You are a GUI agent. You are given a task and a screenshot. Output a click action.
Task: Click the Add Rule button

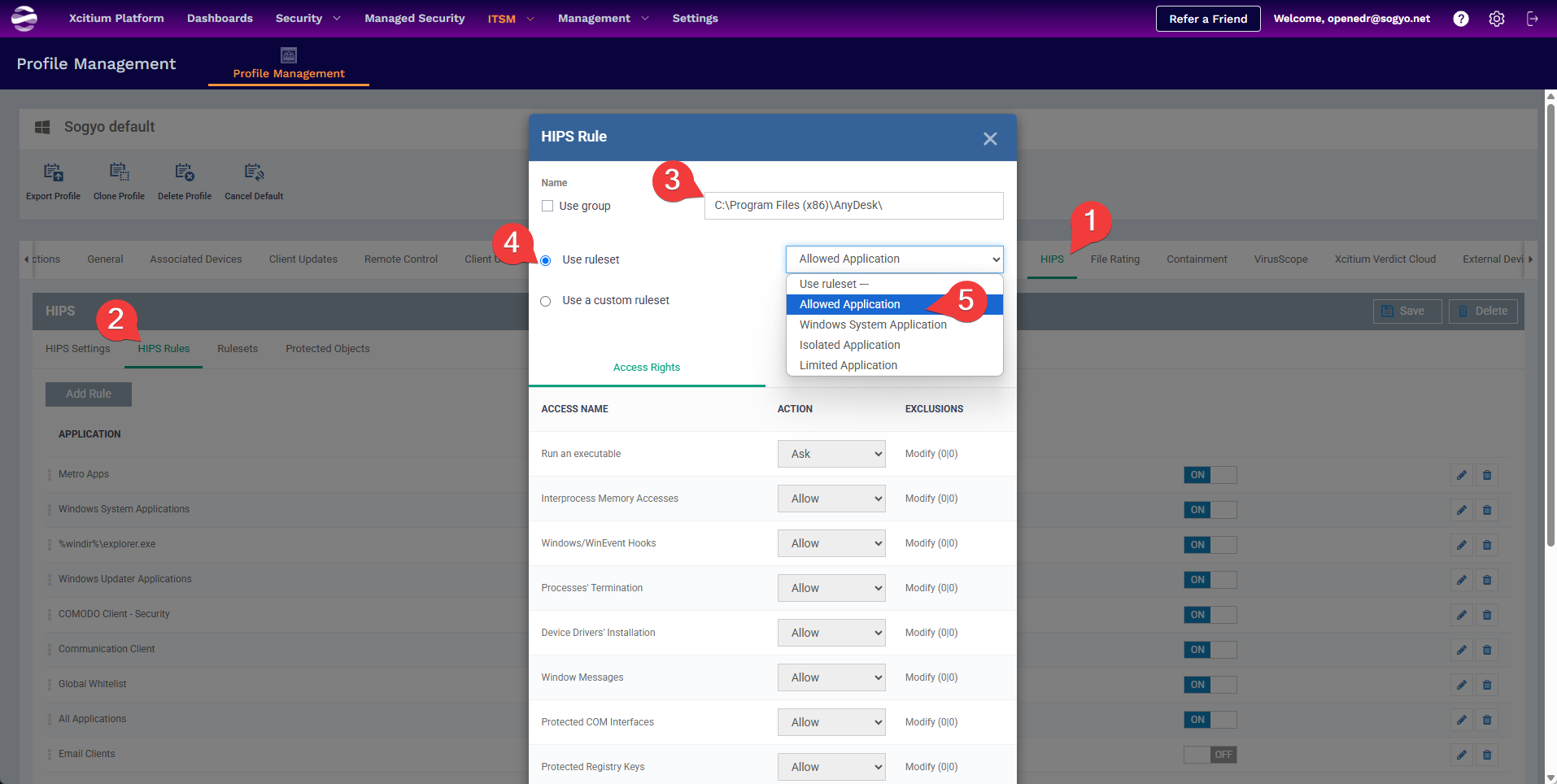[89, 394]
